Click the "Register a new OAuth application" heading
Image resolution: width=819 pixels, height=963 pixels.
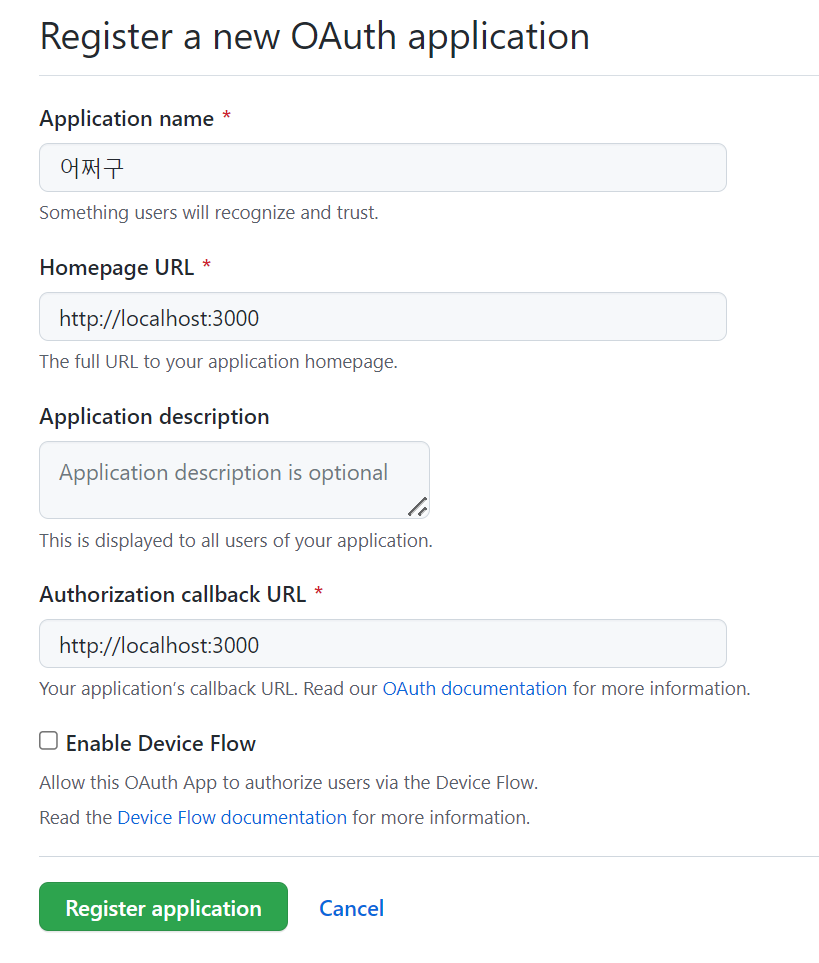click(314, 37)
